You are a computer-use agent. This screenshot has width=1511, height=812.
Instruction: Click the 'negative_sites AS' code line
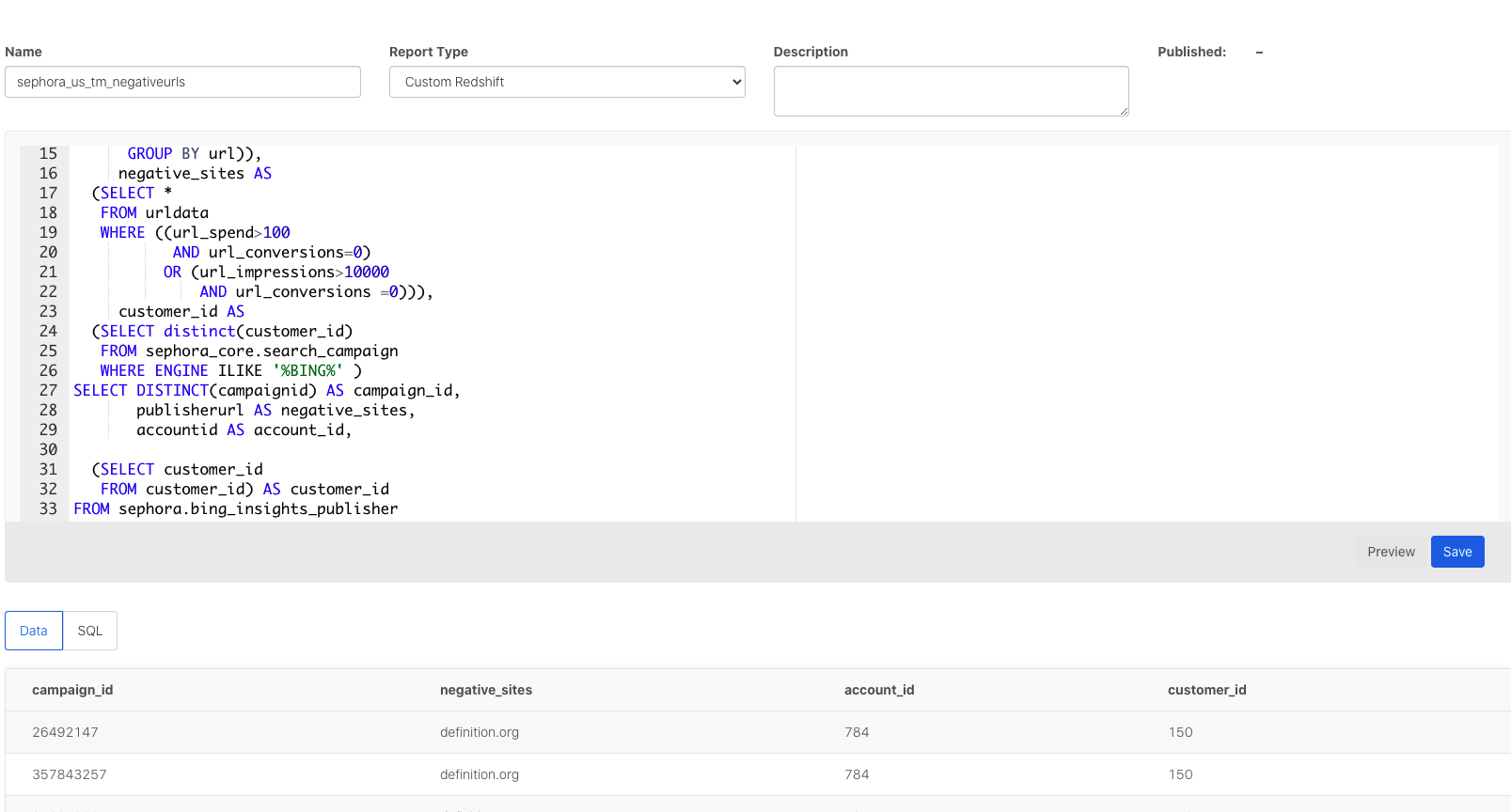[195, 173]
